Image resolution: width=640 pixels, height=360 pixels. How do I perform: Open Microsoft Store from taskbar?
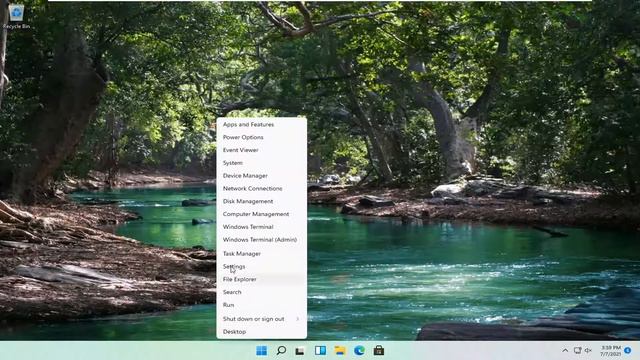click(379, 351)
